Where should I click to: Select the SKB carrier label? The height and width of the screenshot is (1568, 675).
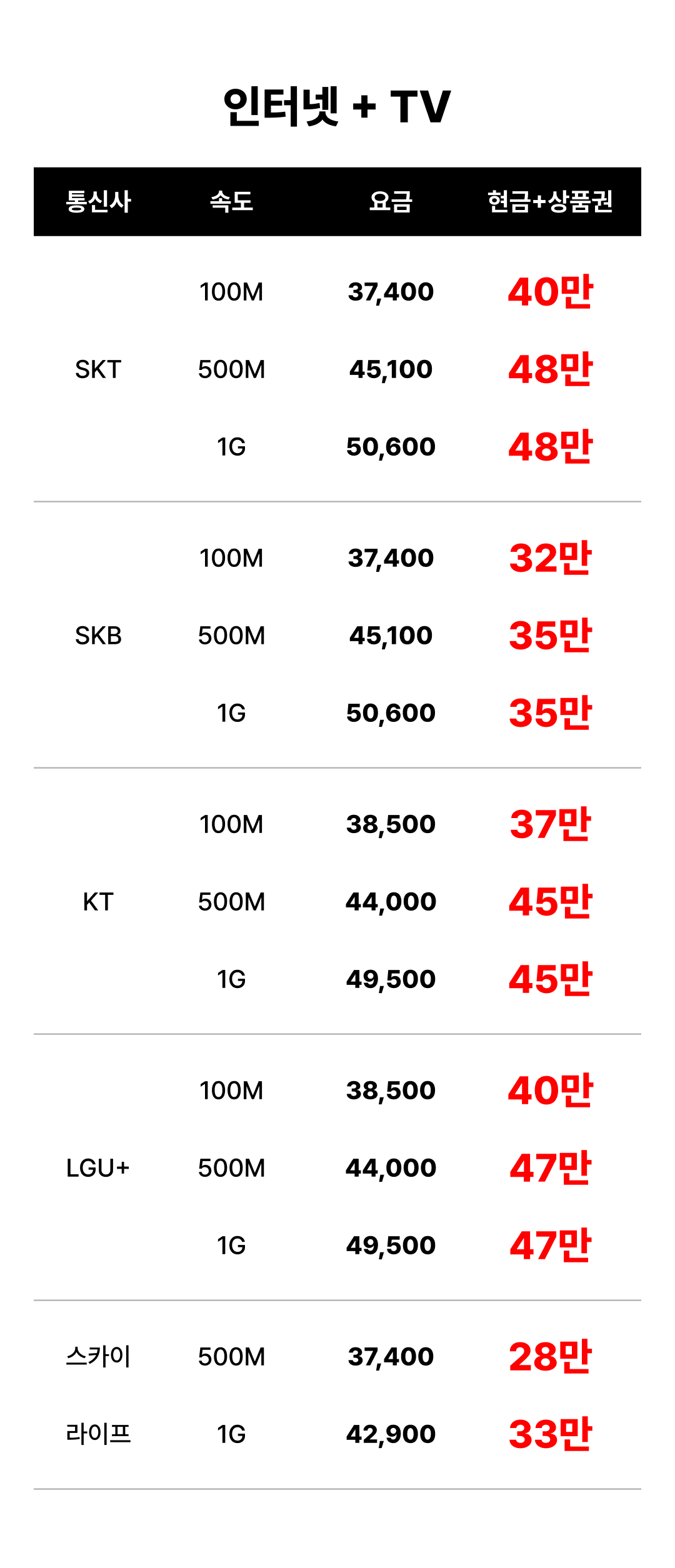point(98,636)
